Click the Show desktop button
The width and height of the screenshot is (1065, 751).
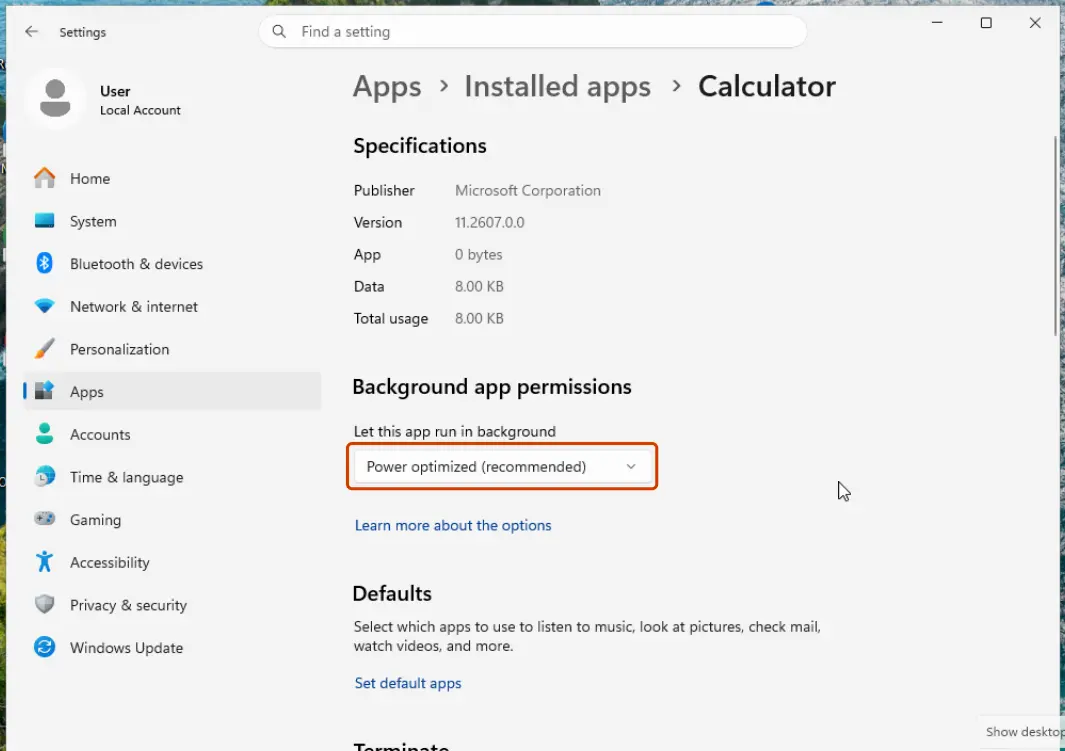coord(1023,732)
